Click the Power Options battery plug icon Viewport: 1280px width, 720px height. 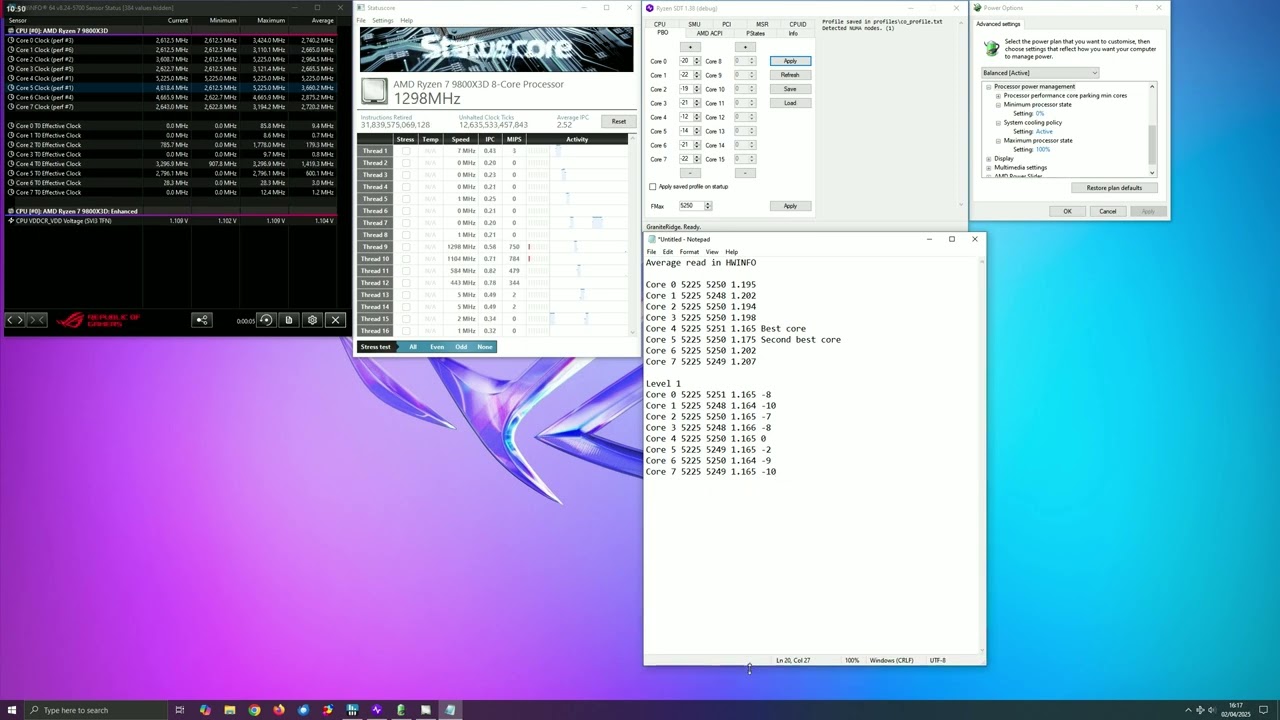pos(991,47)
